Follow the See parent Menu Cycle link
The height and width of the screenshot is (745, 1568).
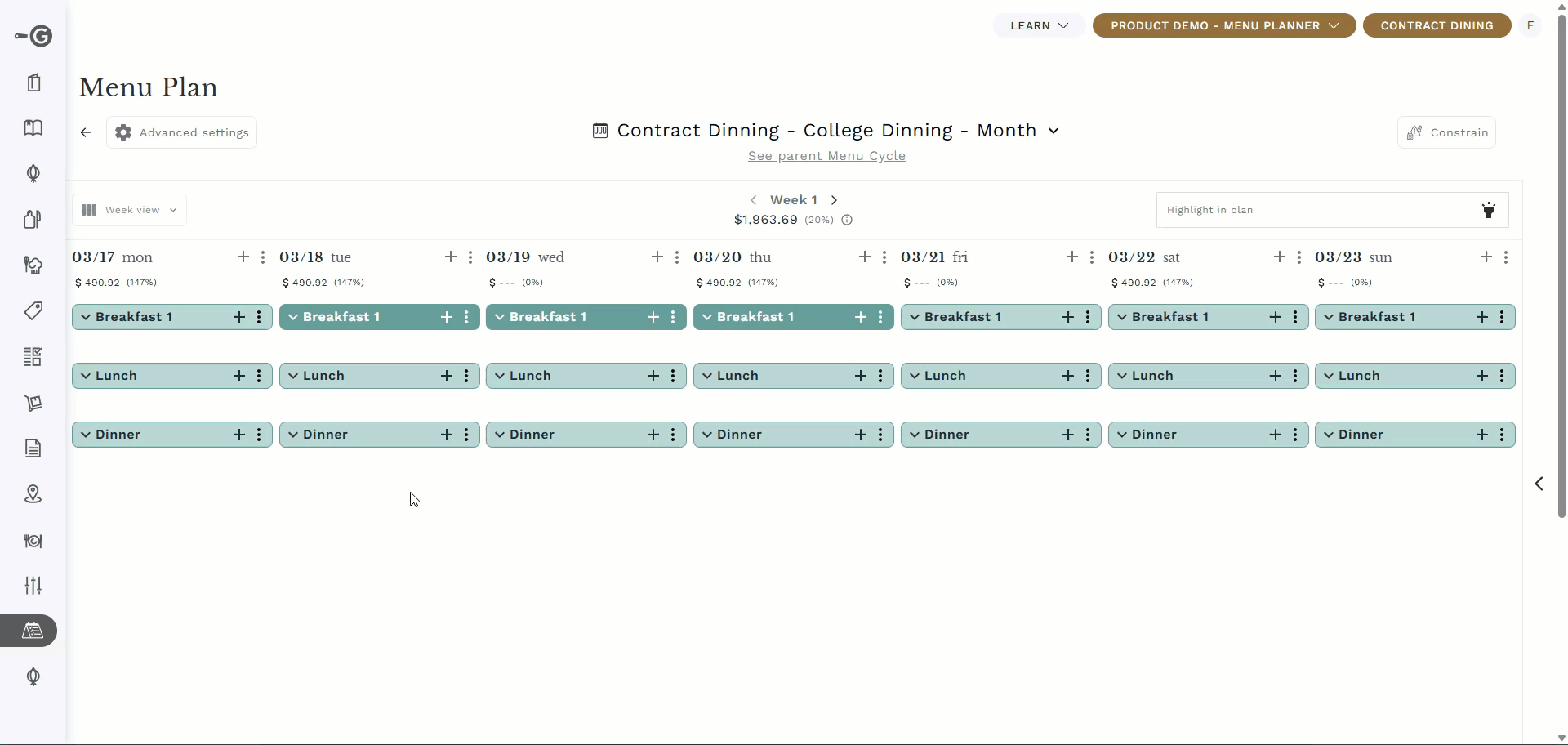pos(826,156)
